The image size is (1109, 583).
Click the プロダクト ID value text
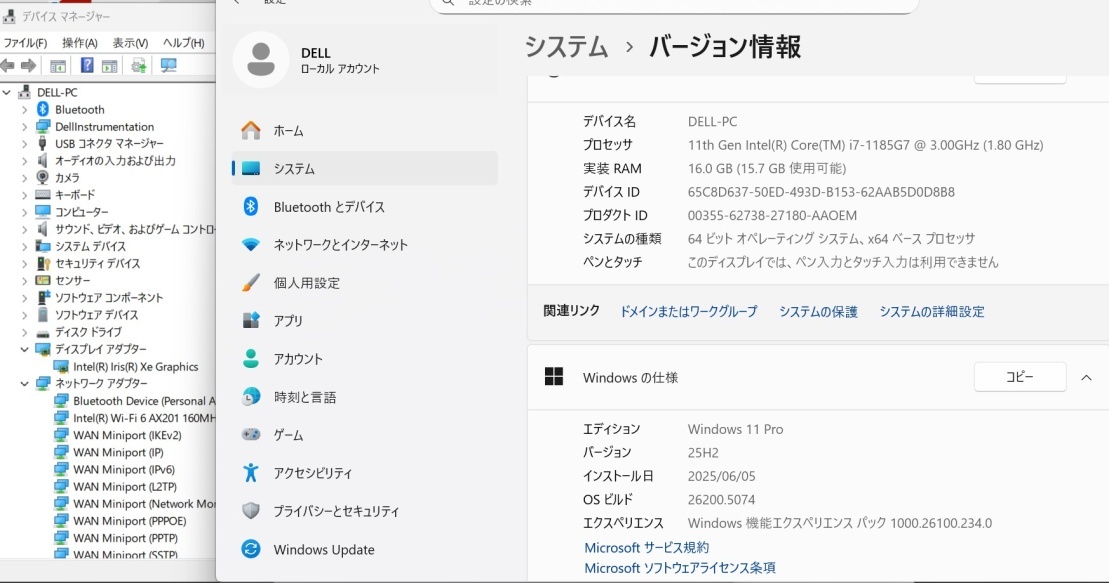772,215
